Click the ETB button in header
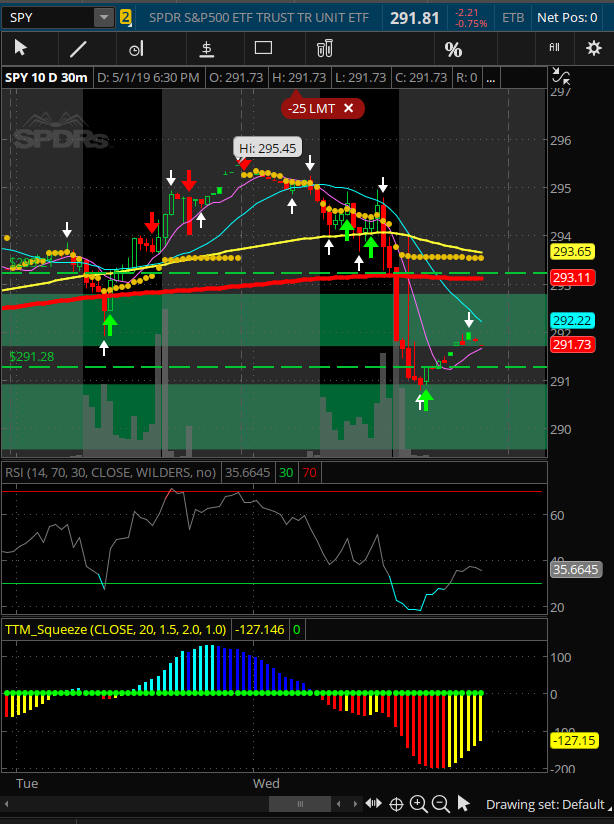This screenshot has height=824, width=614. coord(513,17)
